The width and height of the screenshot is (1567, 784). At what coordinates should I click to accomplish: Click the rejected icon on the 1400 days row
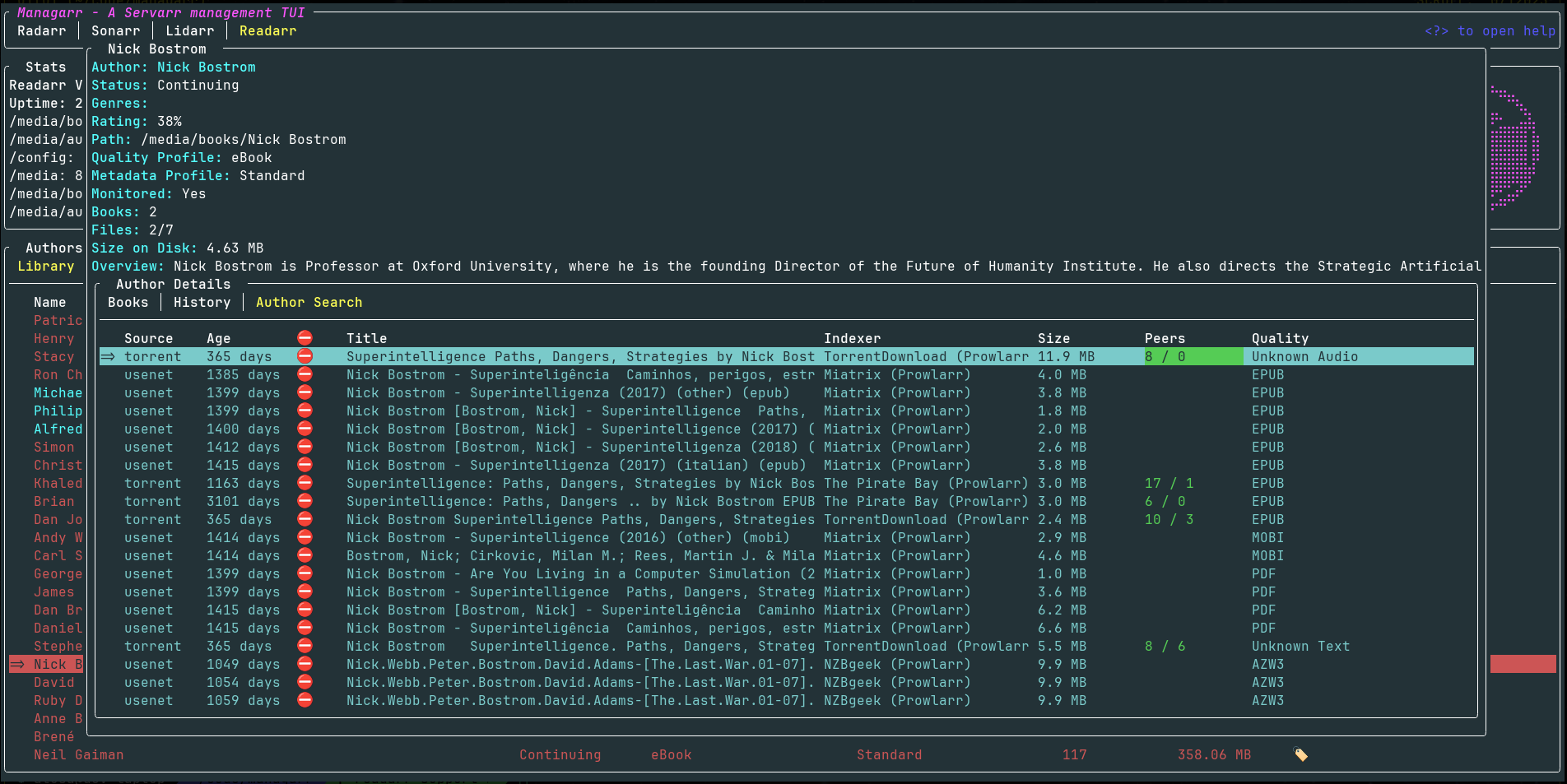pyautogui.click(x=305, y=429)
